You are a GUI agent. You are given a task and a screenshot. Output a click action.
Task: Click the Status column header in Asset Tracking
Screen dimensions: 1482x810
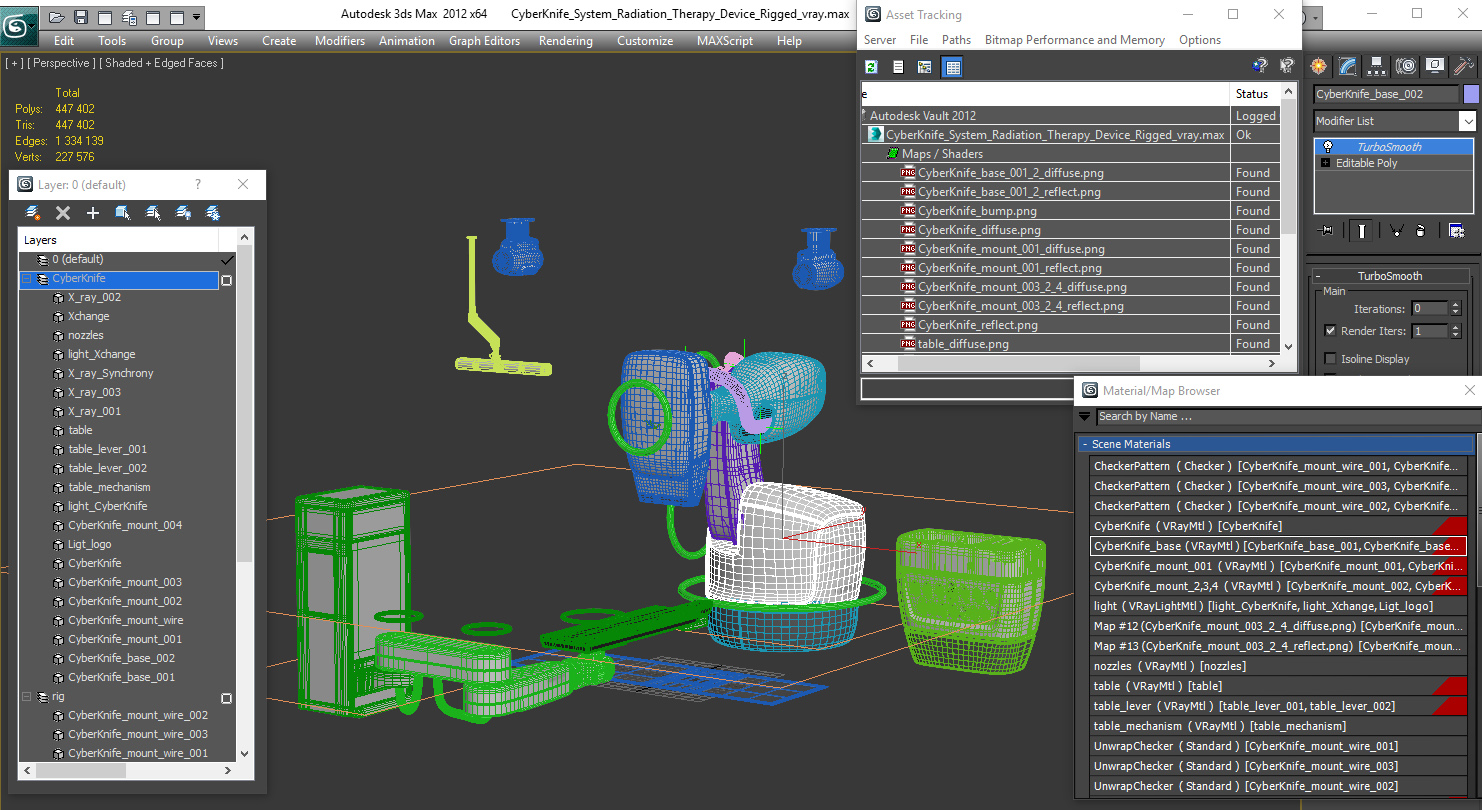tap(1255, 94)
